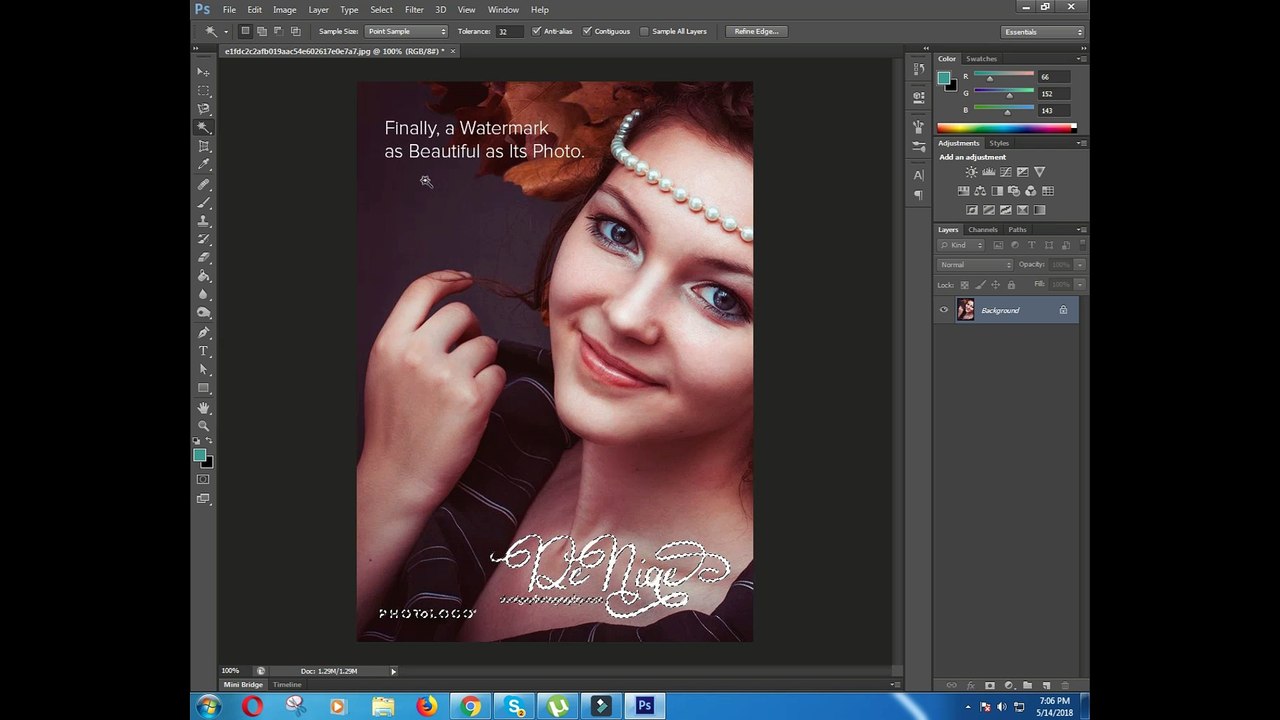
Task: Uncheck the Contiguous option
Action: 587,31
